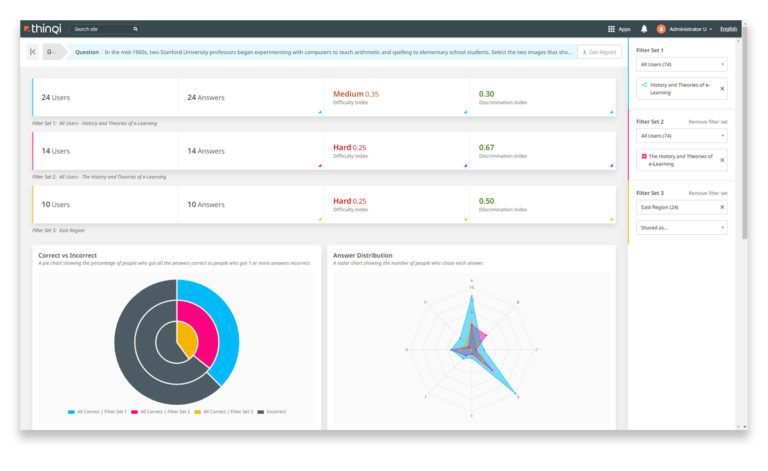
Task: Click the search magnifier icon
Action: 135,29
